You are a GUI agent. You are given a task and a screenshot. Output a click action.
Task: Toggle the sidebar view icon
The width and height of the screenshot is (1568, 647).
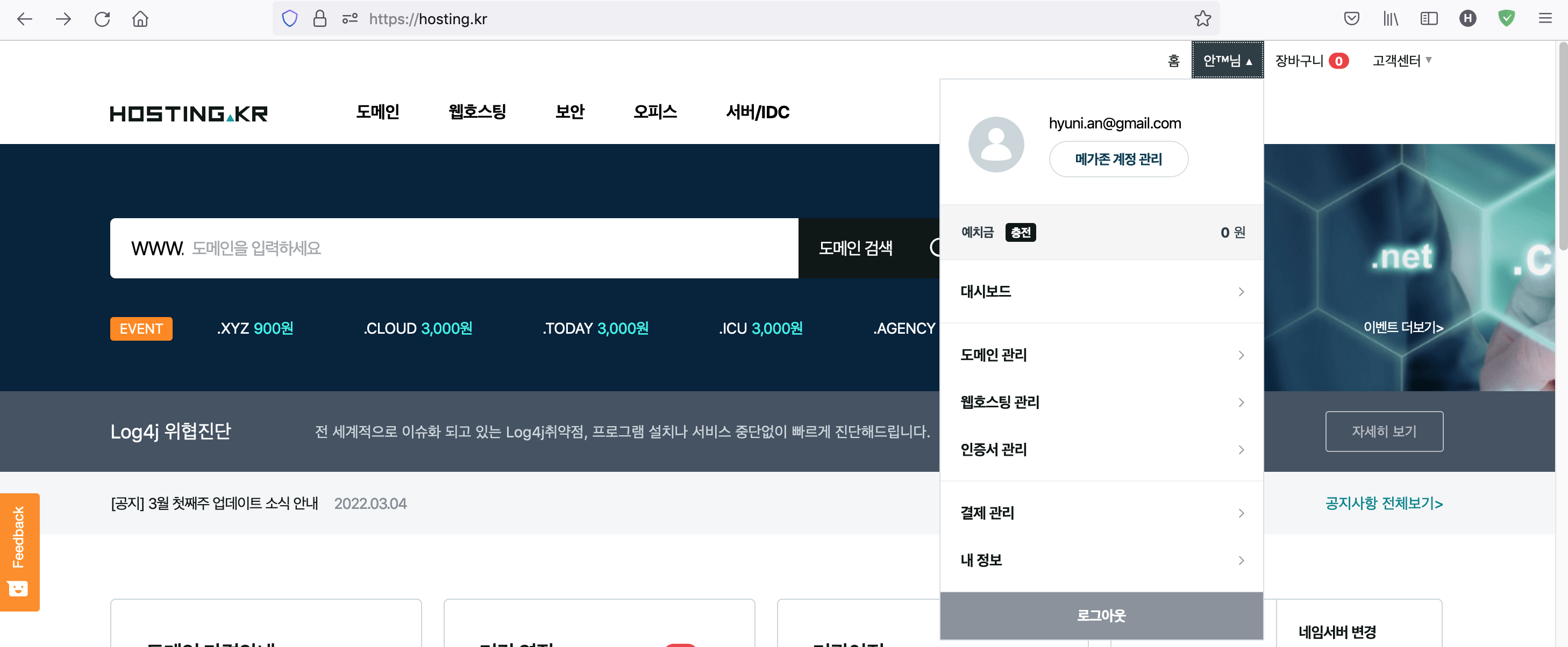pyautogui.click(x=1429, y=19)
